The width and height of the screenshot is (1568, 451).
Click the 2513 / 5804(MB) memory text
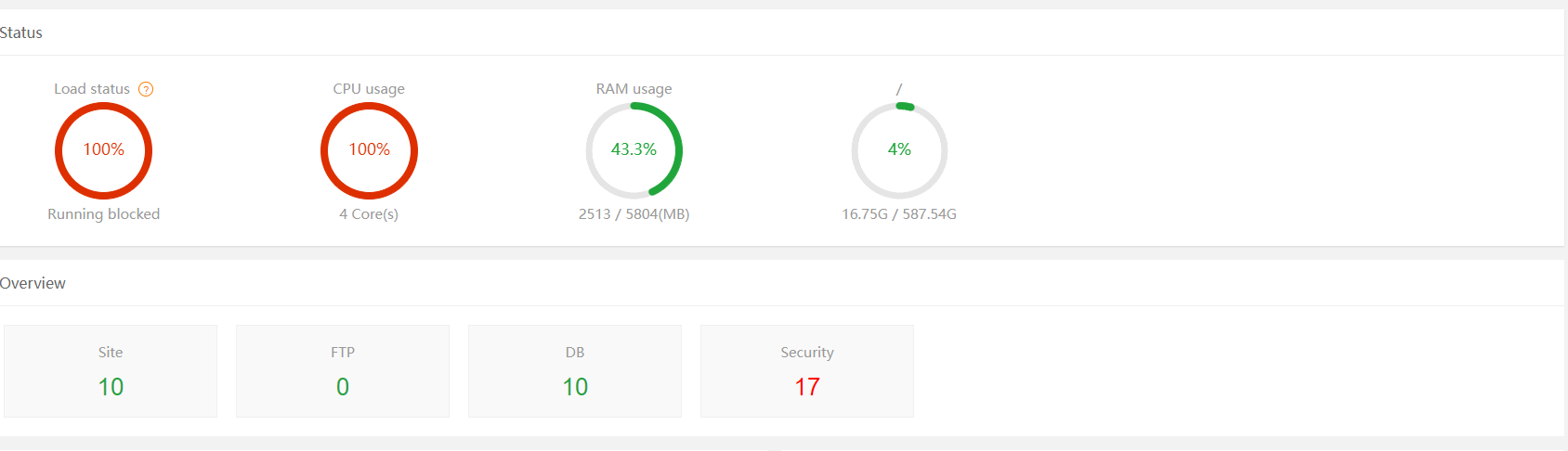pyautogui.click(x=634, y=214)
